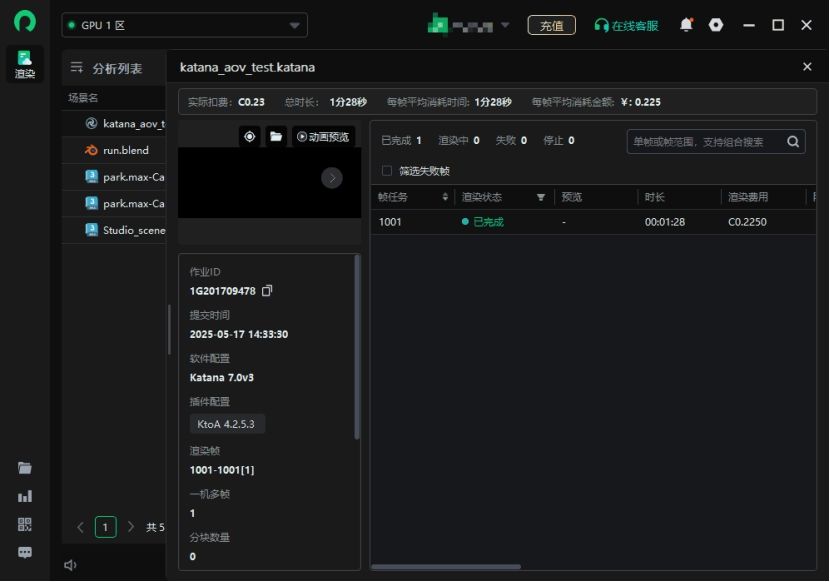Filter by 失败 0 status
Image resolution: width=830 pixels, height=582 pixels.
pos(511,140)
